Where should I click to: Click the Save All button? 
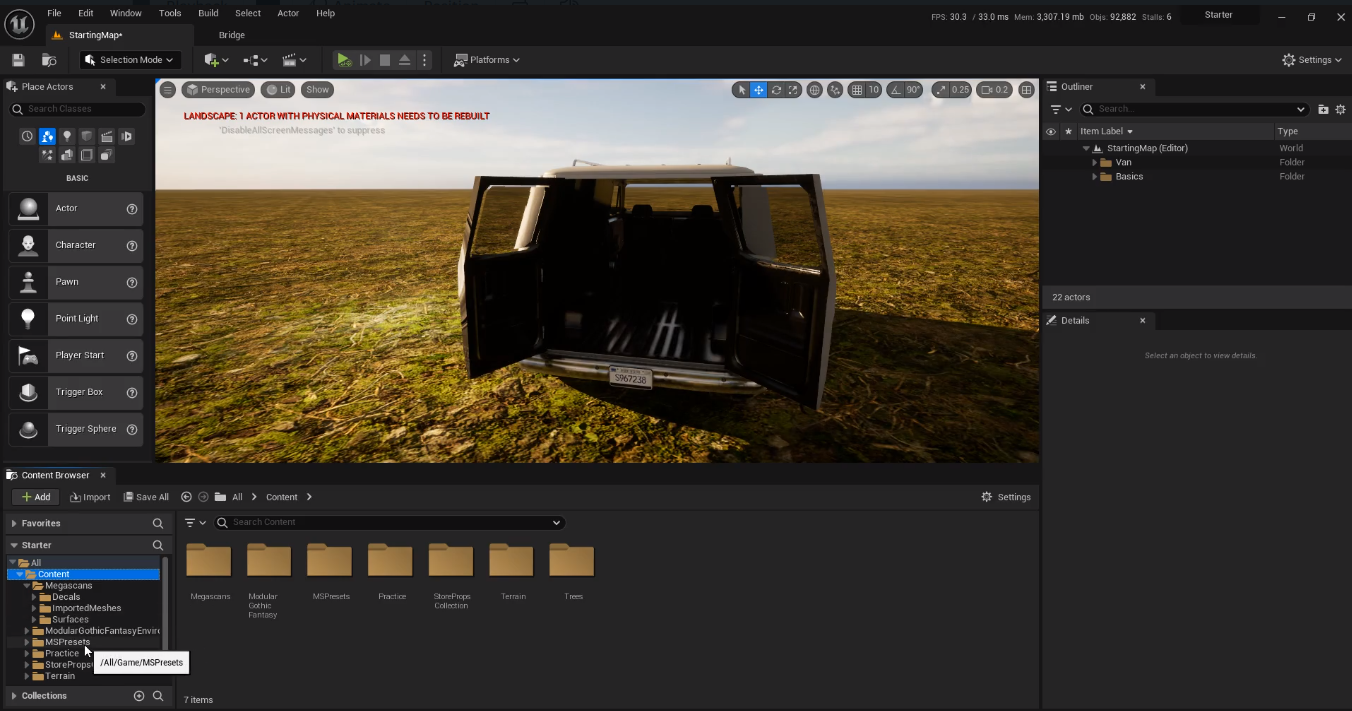coord(146,496)
